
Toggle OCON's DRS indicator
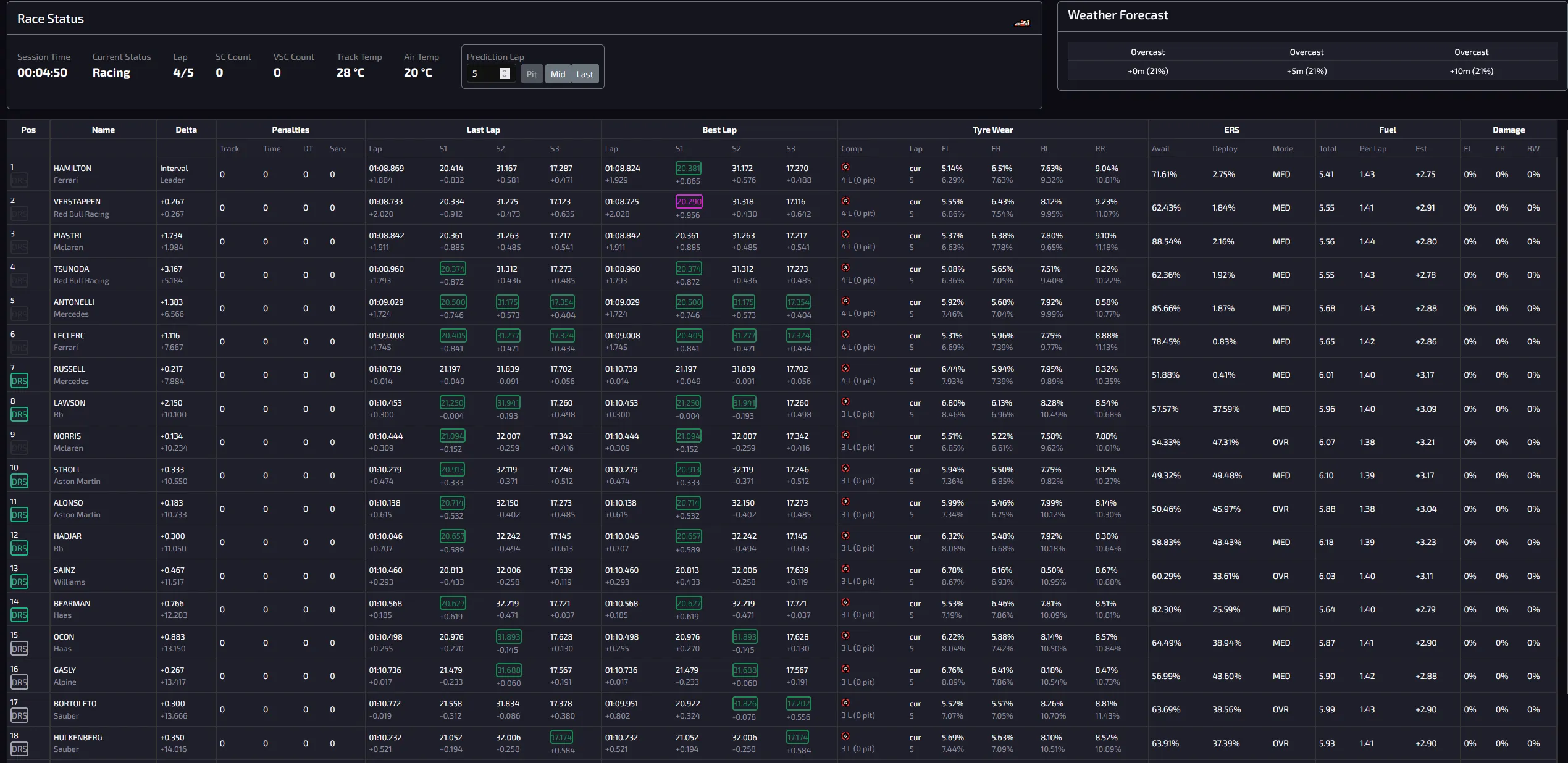pyautogui.click(x=20, y=649)
